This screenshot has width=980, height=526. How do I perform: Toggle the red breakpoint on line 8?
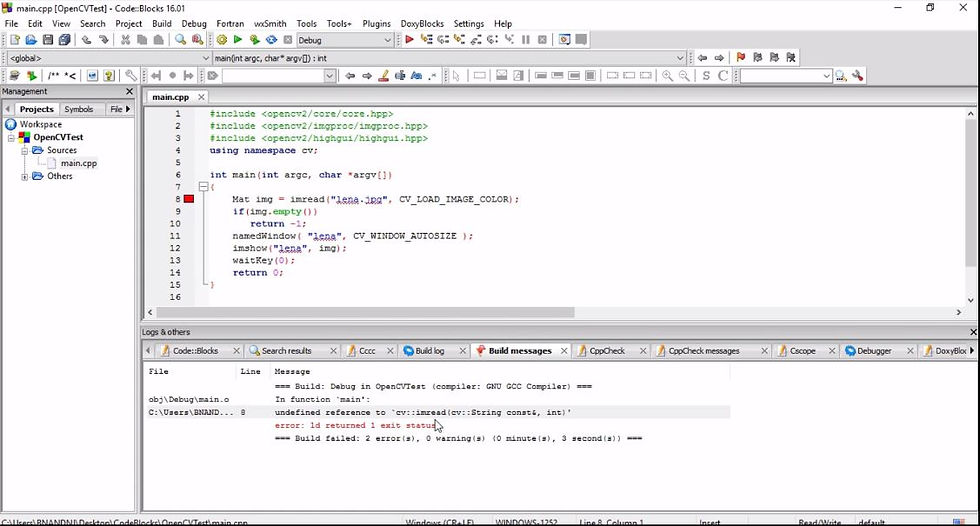tap(189, 199)
